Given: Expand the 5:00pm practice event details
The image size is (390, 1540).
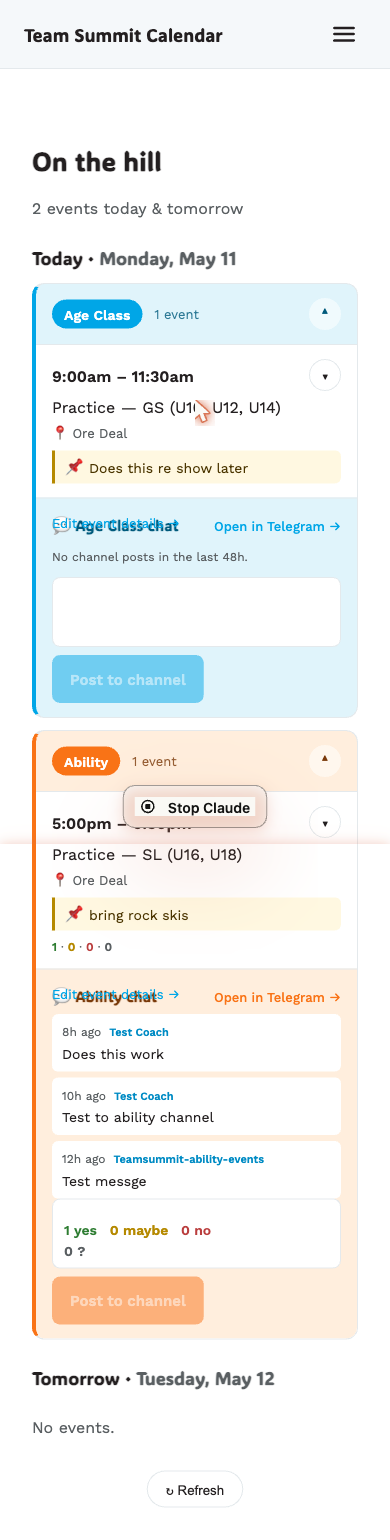Looking at the screenshot, I should click(x=325, y=823).
